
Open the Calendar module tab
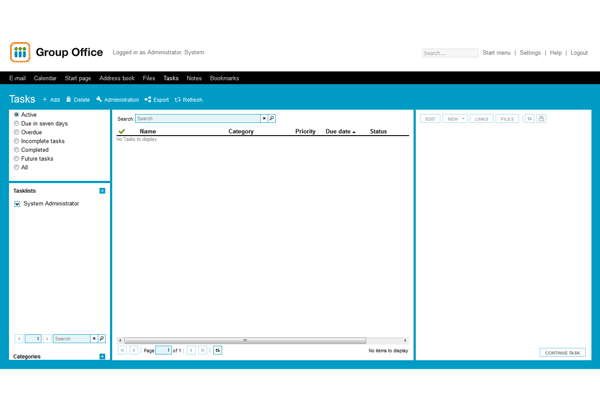click(x=45, y=78)
